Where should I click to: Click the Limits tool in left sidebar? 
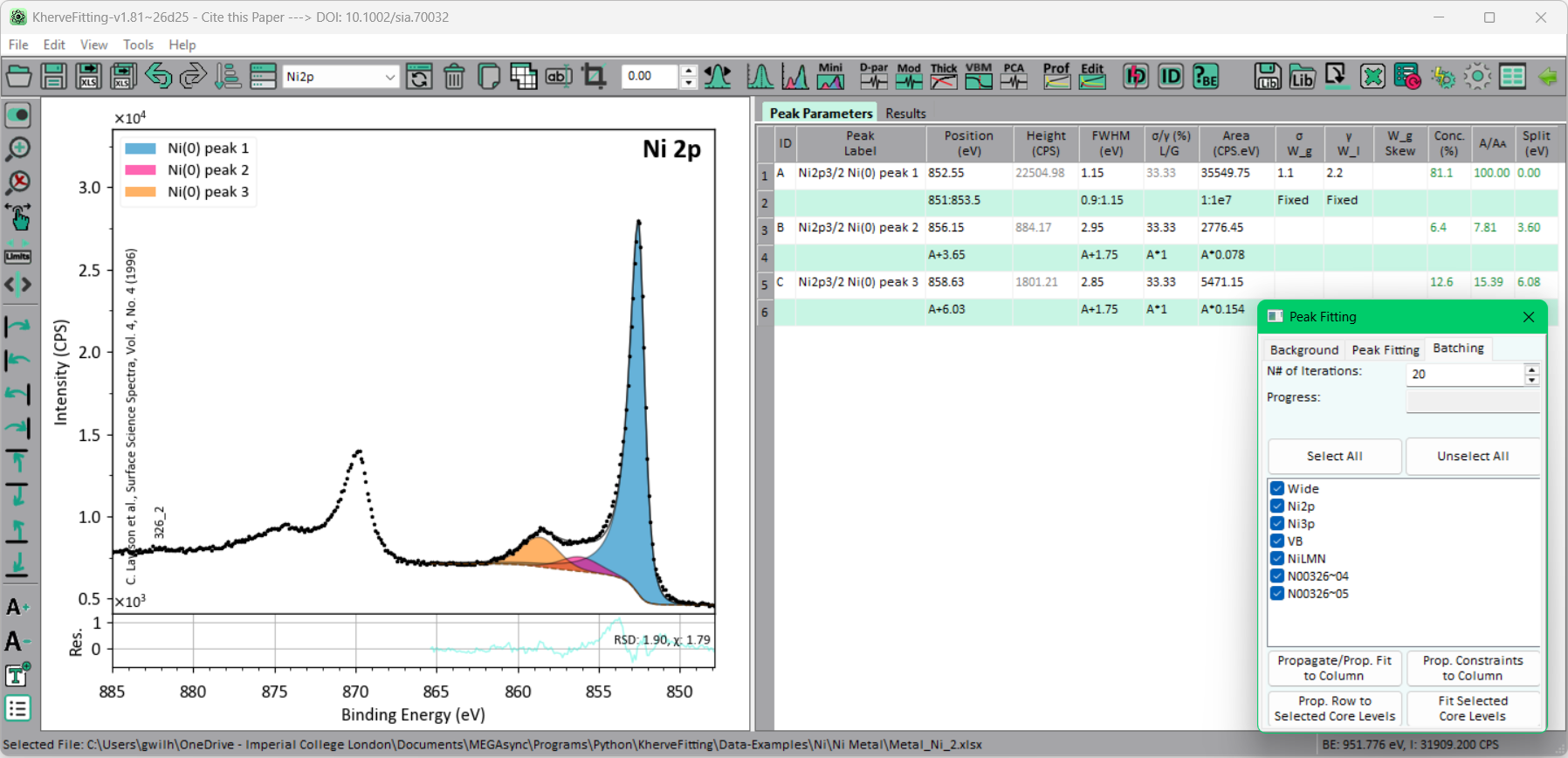click(18, 256)
